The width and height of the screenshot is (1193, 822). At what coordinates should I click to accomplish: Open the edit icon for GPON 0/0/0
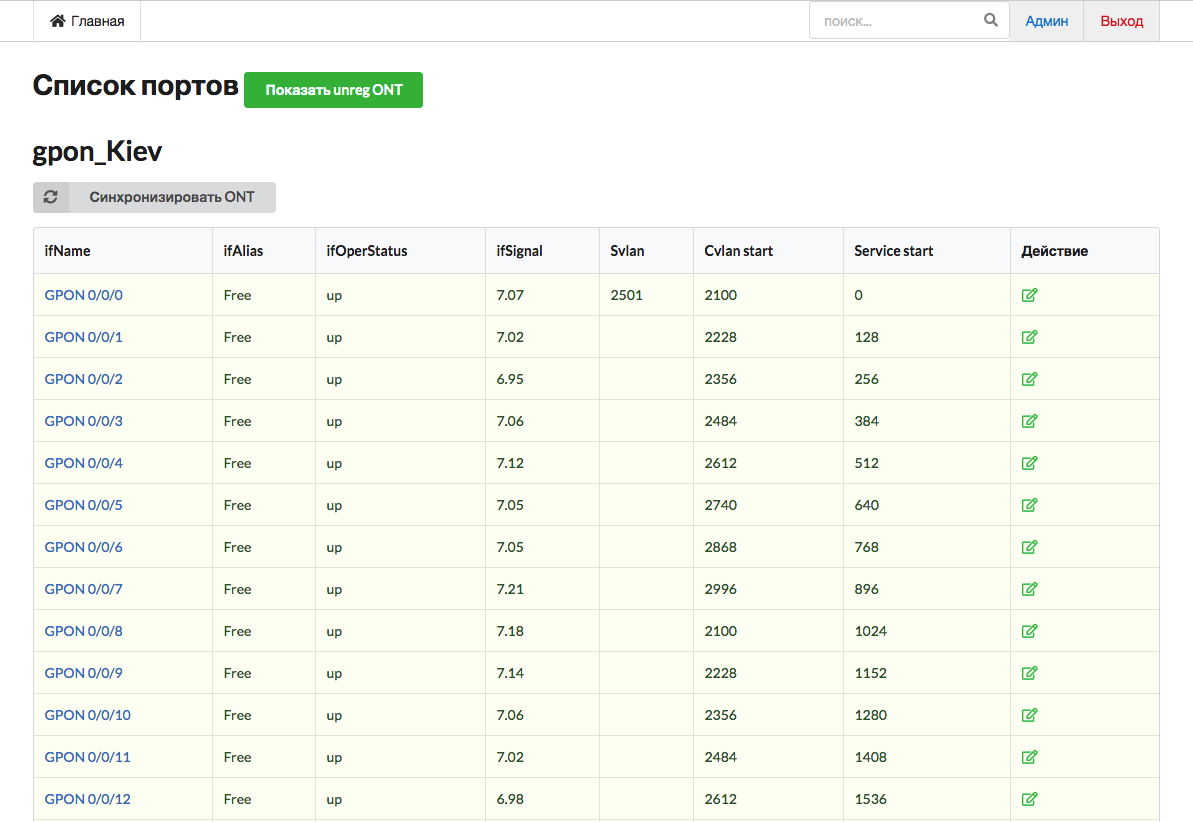pyautogui.click(x=1029, y=294)
